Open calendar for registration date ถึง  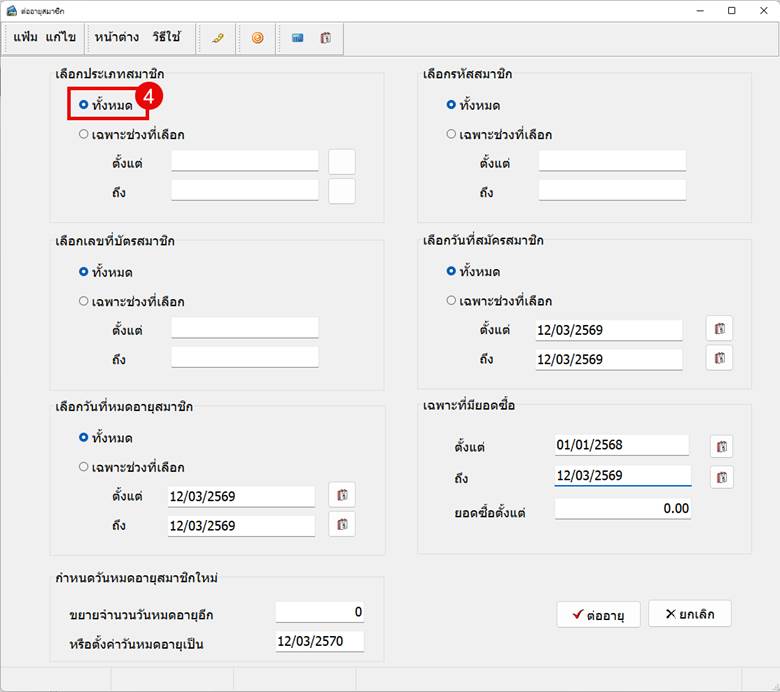(719, 358)
